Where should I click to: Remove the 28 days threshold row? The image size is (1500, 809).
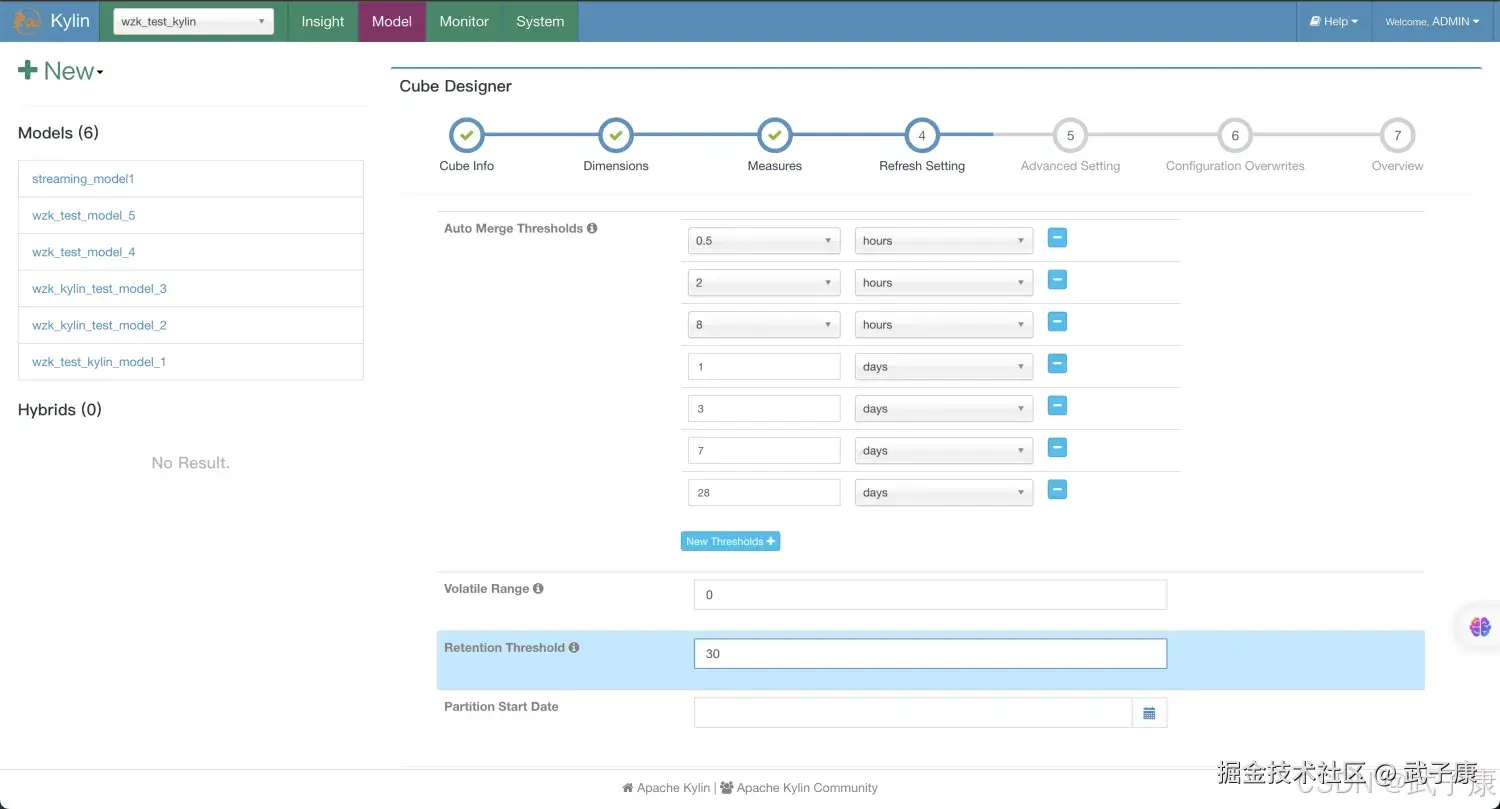click(x=1057, y=490)
